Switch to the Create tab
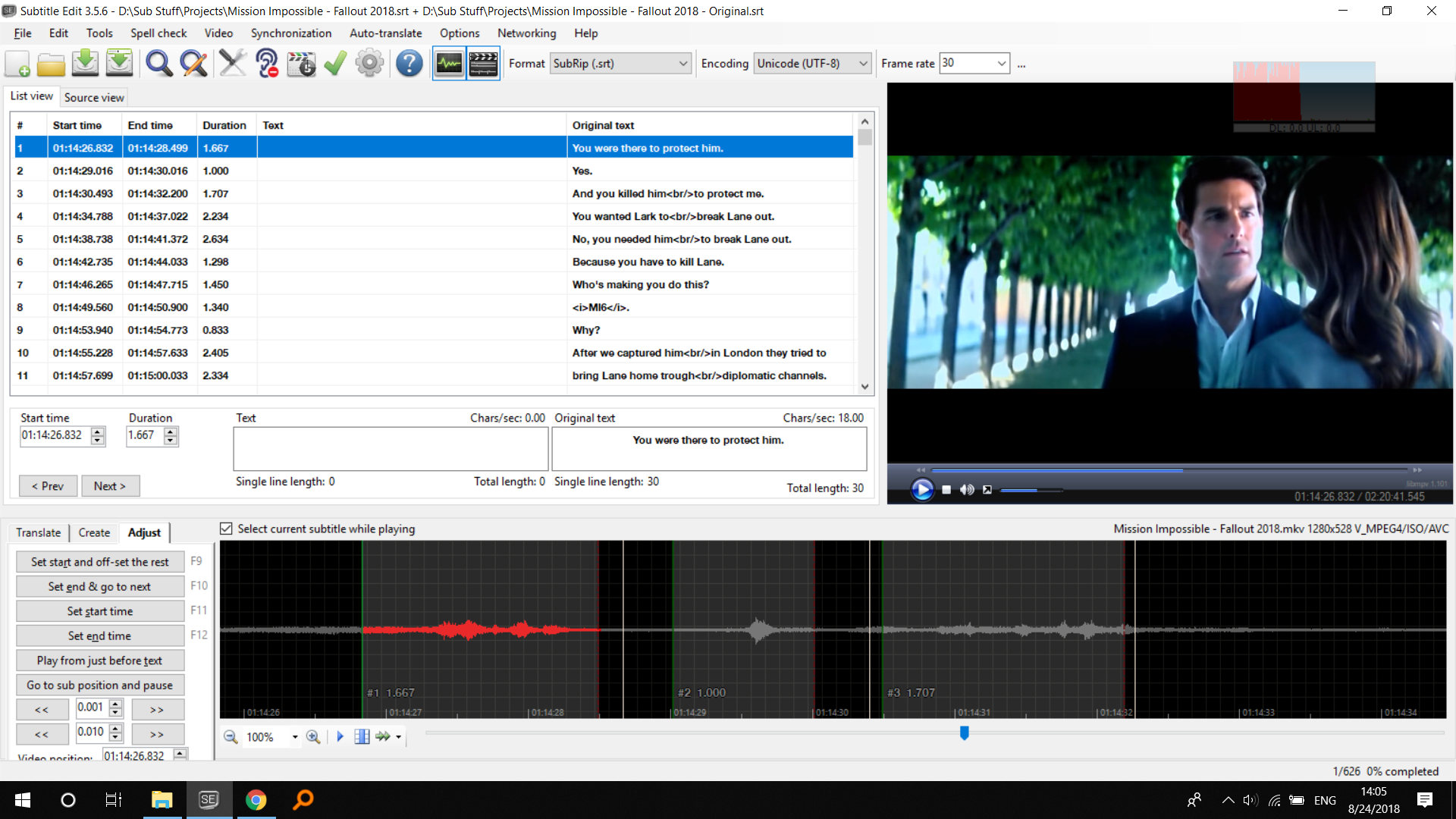The image size is (1456, 819). tap(94, 532)
